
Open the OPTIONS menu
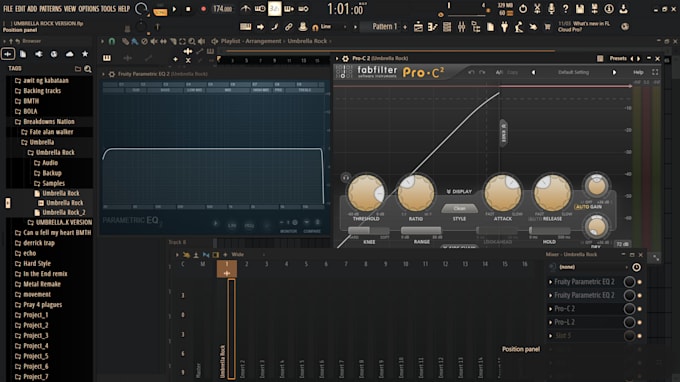click(x=88, y=9)
